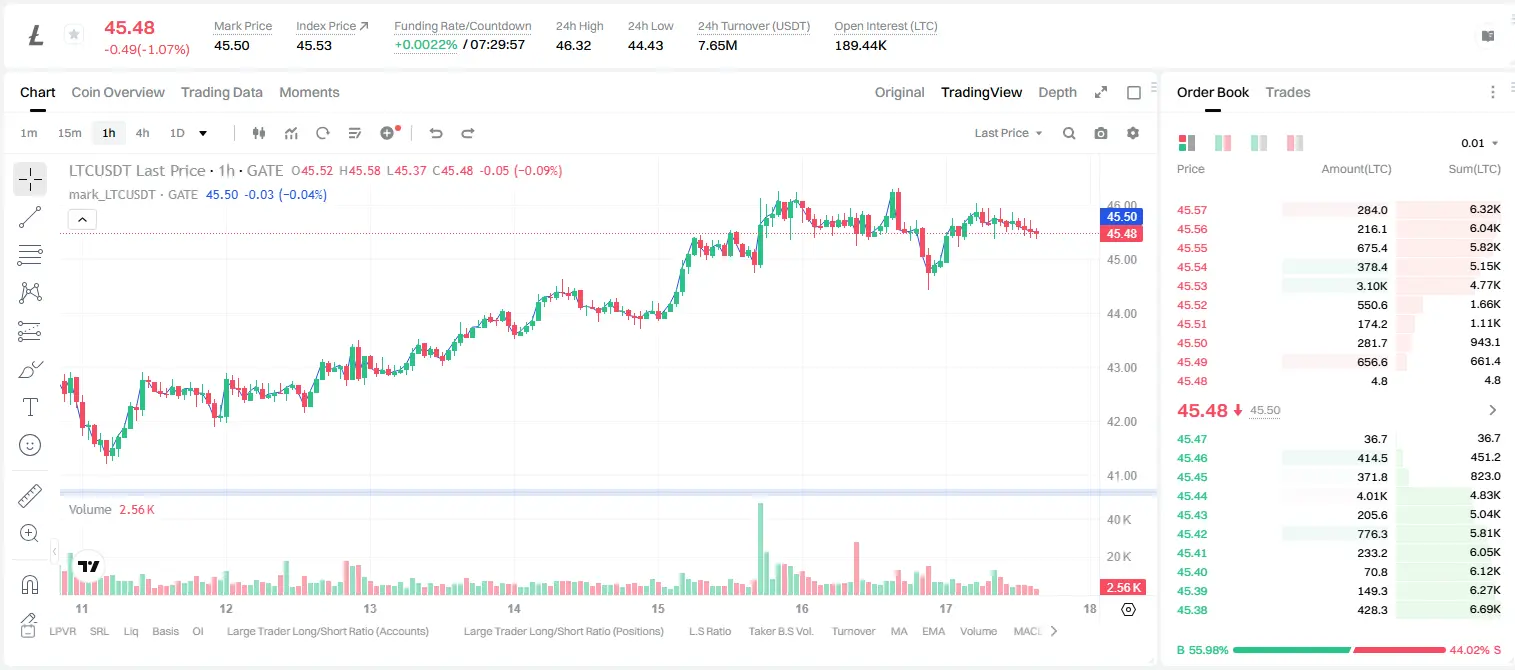Switch to Depth chart view
1515x670 pixels.
(x=1057, y=92)
